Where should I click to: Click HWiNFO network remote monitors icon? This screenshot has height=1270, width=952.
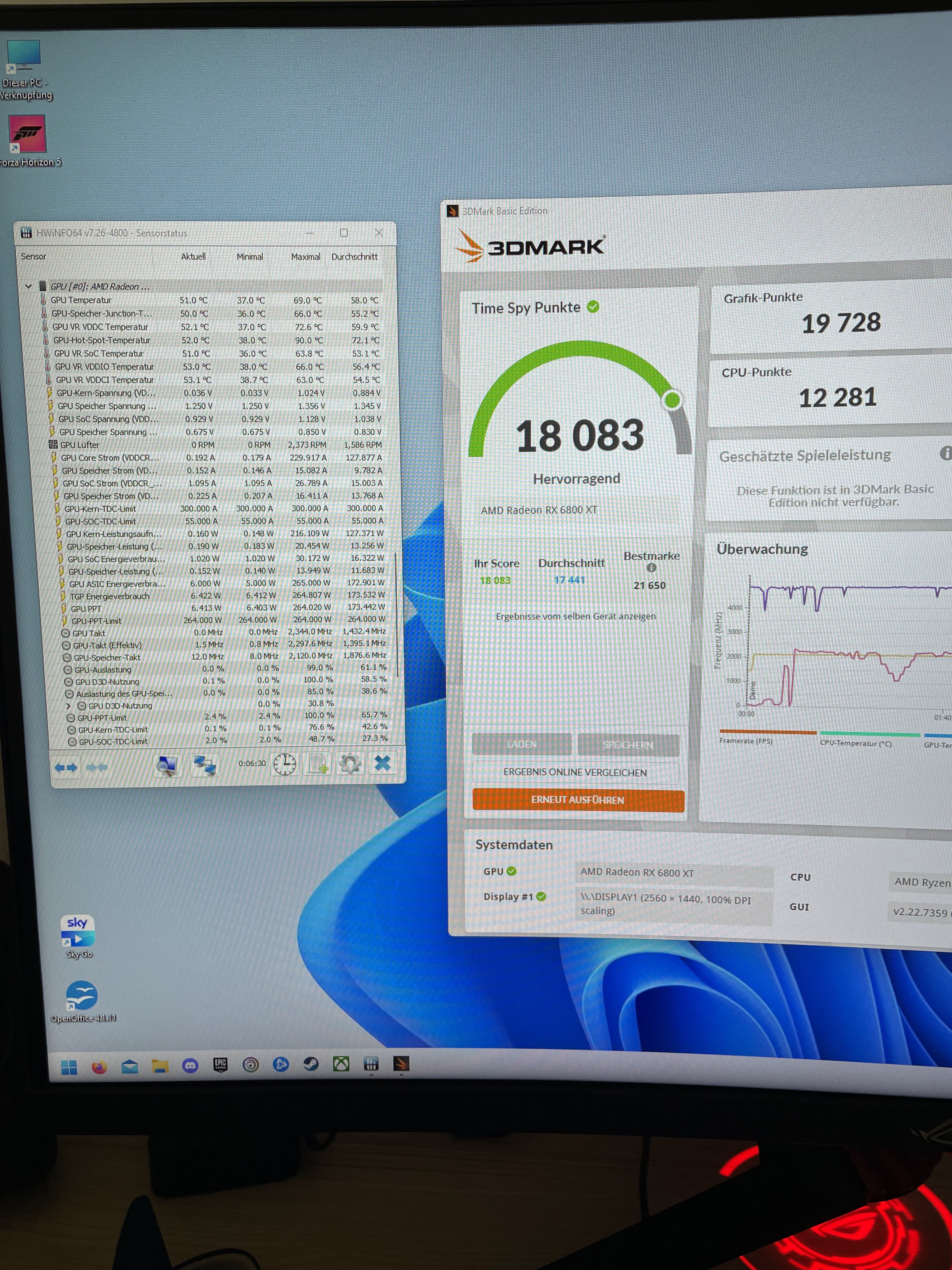(x=204, y=765)
